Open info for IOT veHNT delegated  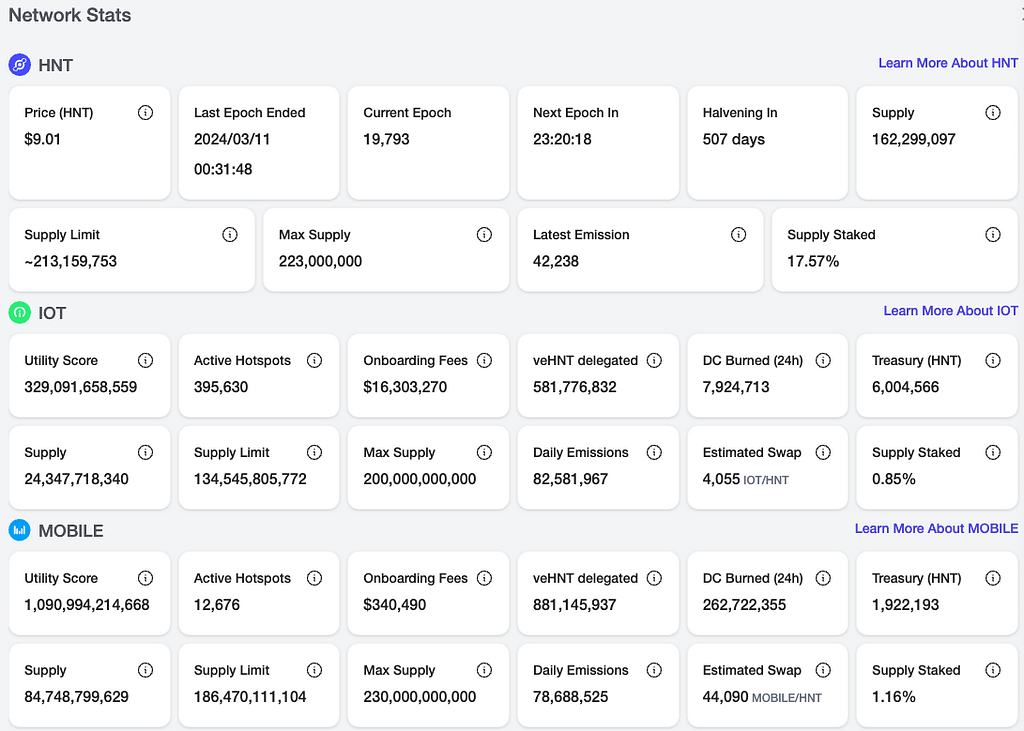tap(654, 360)
